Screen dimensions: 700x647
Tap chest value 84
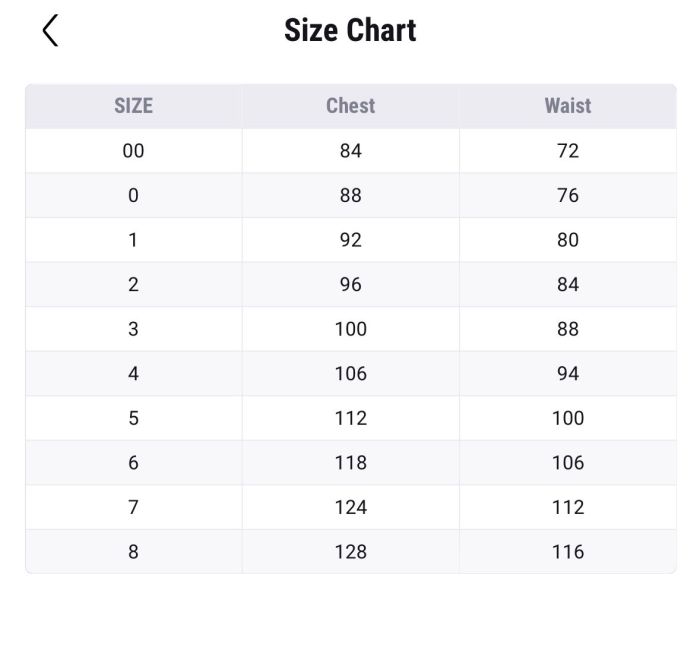click(x=350, y=151)
